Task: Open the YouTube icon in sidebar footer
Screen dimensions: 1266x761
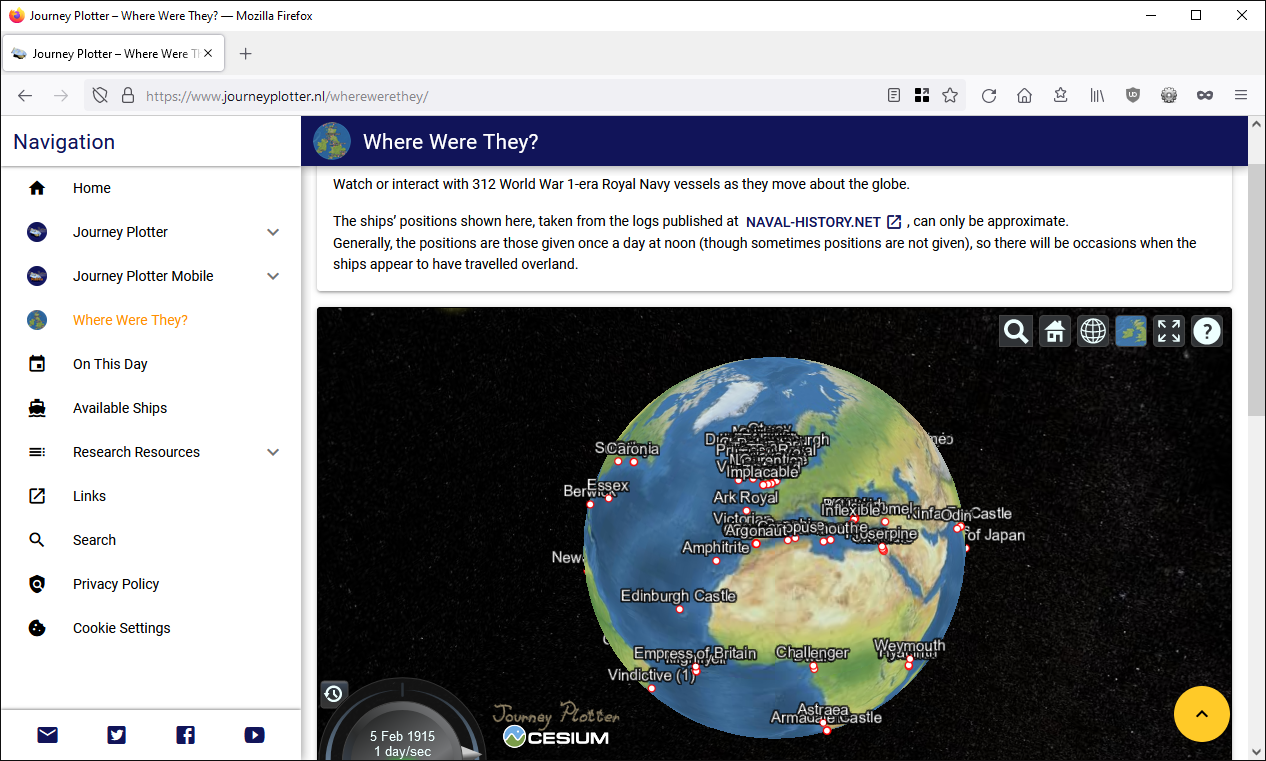Action: (x=254, y=735)
